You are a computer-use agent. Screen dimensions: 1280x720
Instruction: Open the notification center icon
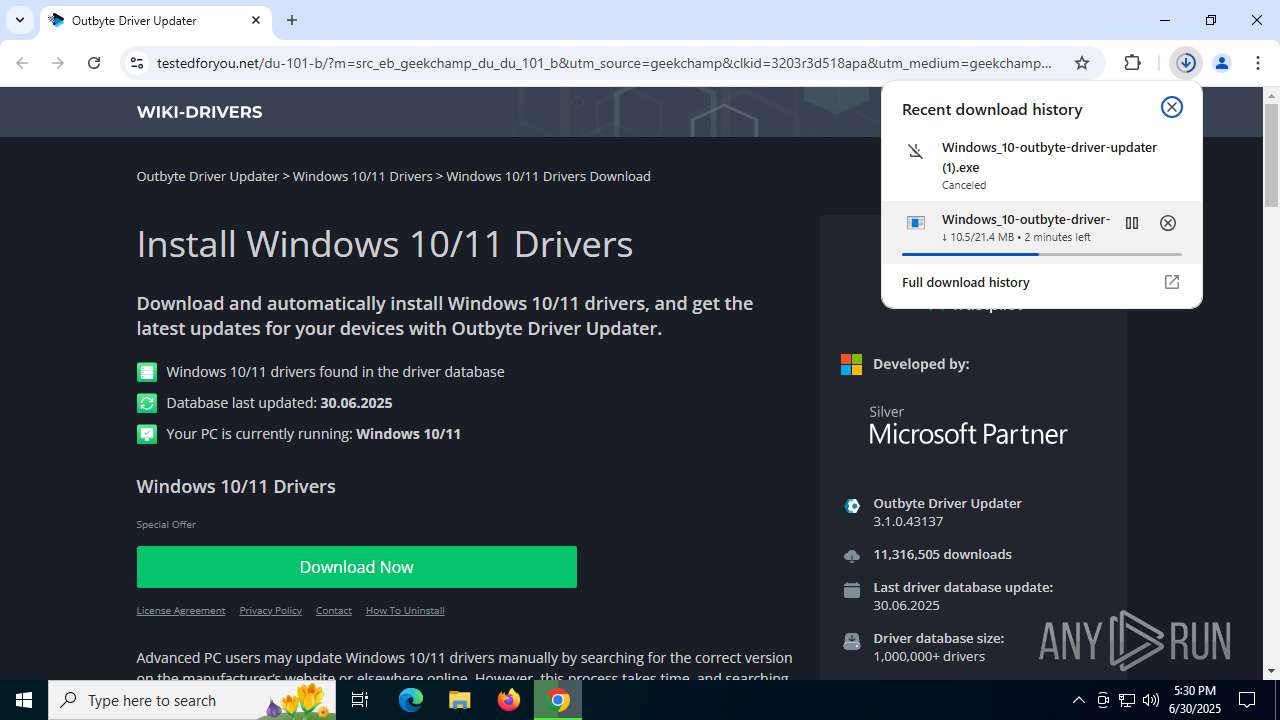click(x=1247, y=700)
